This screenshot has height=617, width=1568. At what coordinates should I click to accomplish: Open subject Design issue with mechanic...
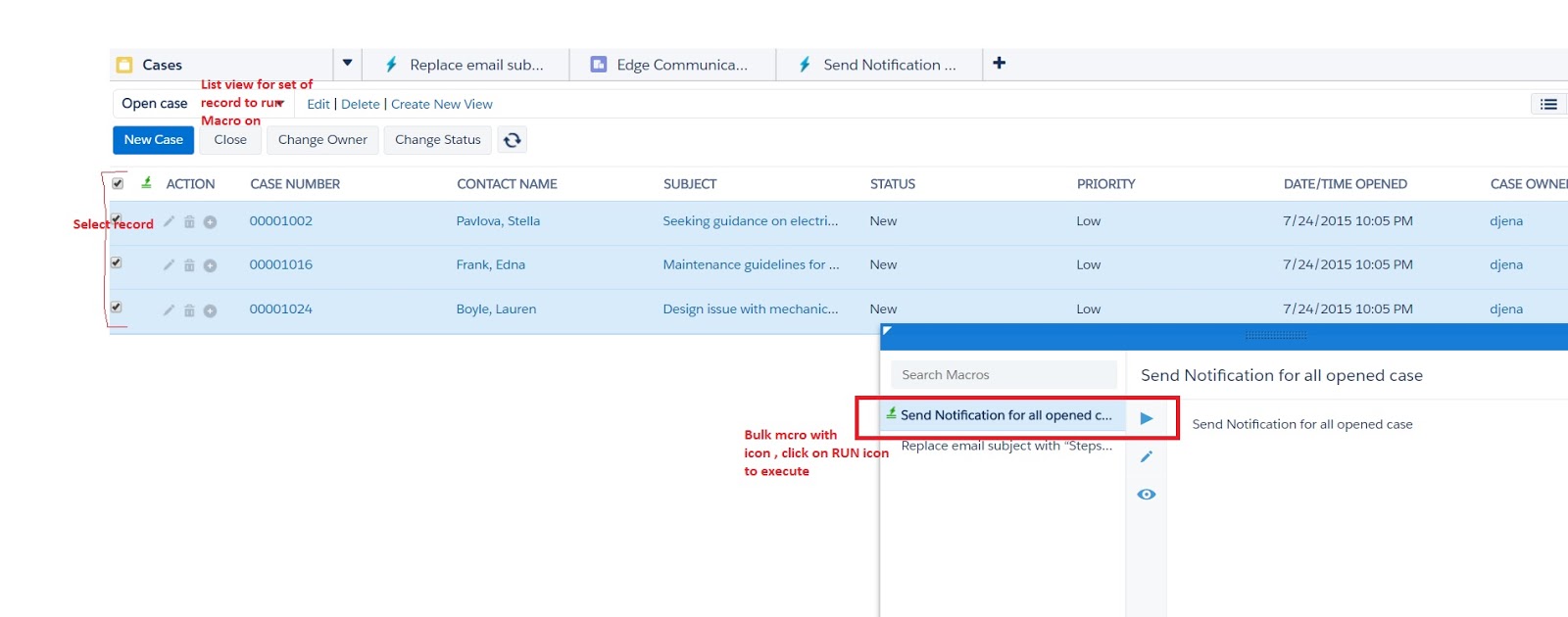[x=751, y=309]
